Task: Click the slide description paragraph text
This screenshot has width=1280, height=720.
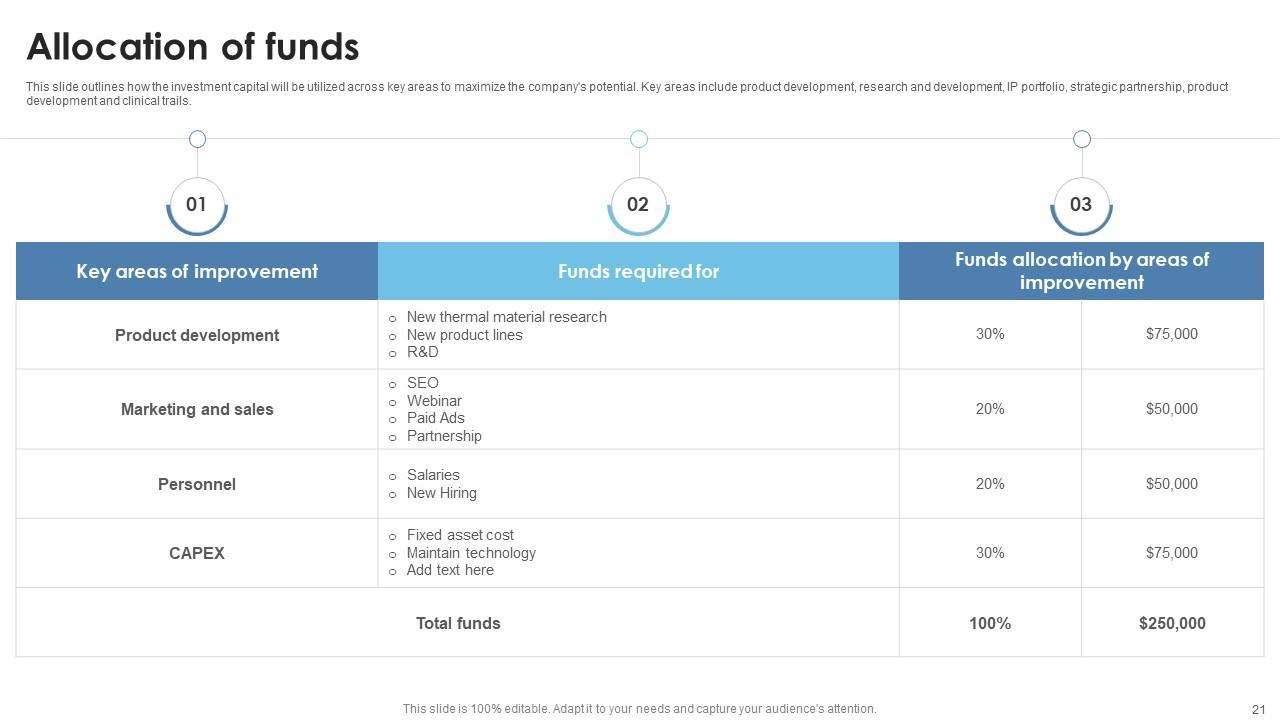Action: 626,94
